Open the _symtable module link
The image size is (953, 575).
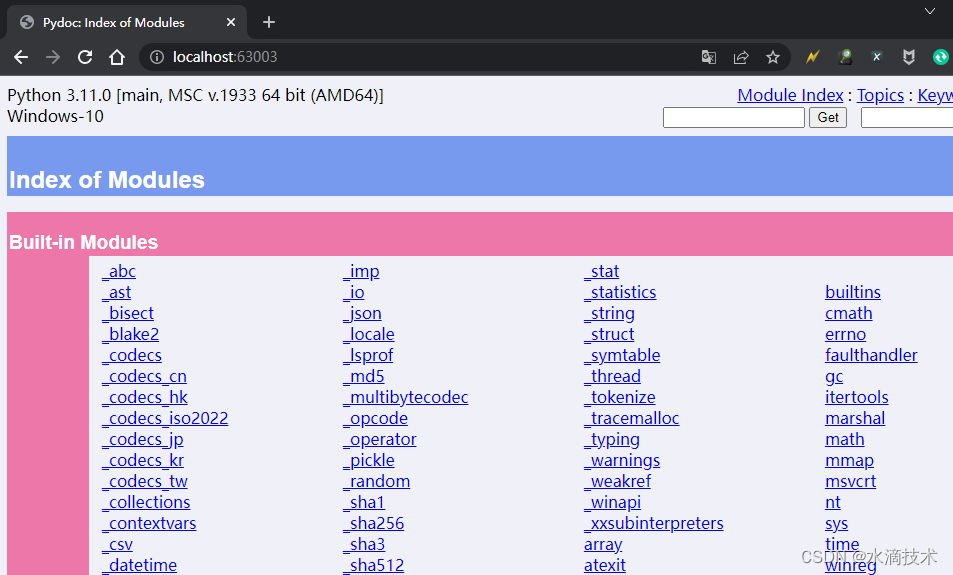pos(622,356)
